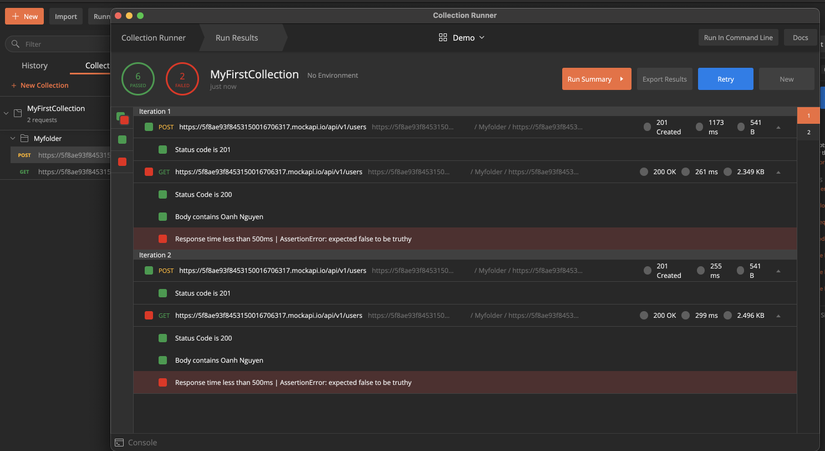Collapse the MyFirstCollection tree in the sidebar
This screenshot has height=451, width=825.
click(6, 113)
